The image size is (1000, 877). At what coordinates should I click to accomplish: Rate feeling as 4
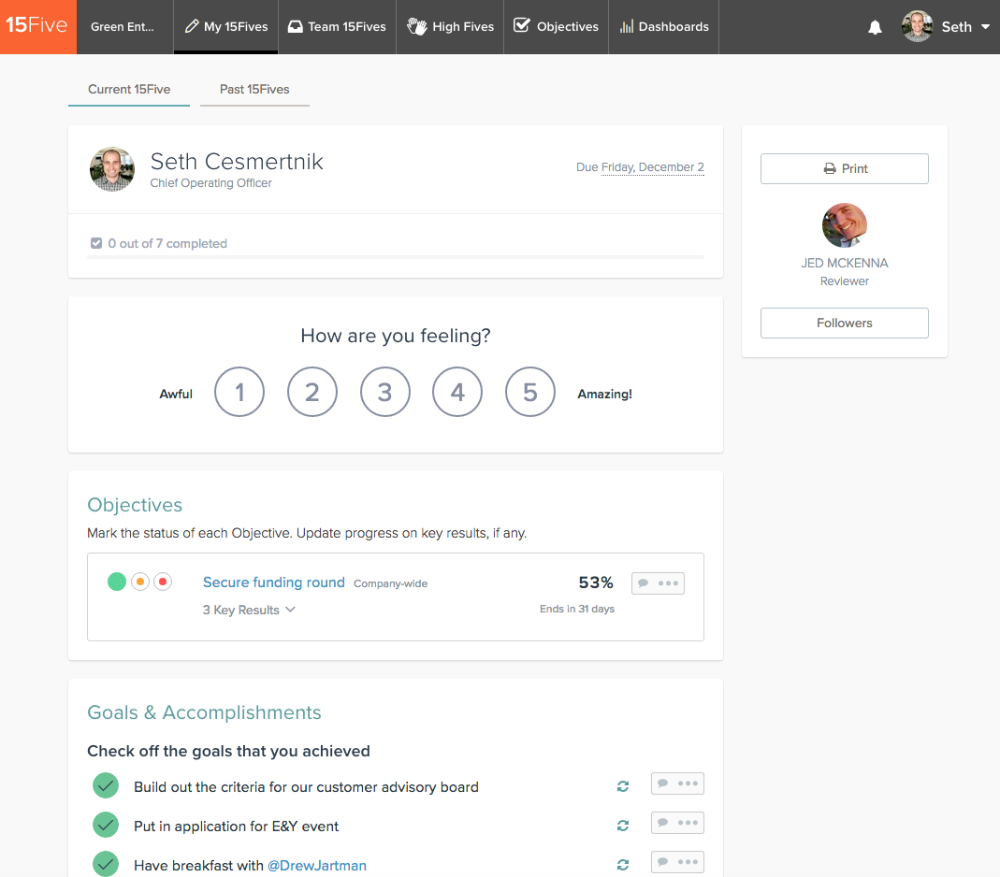pyautogui.click(x=457, y=392)
